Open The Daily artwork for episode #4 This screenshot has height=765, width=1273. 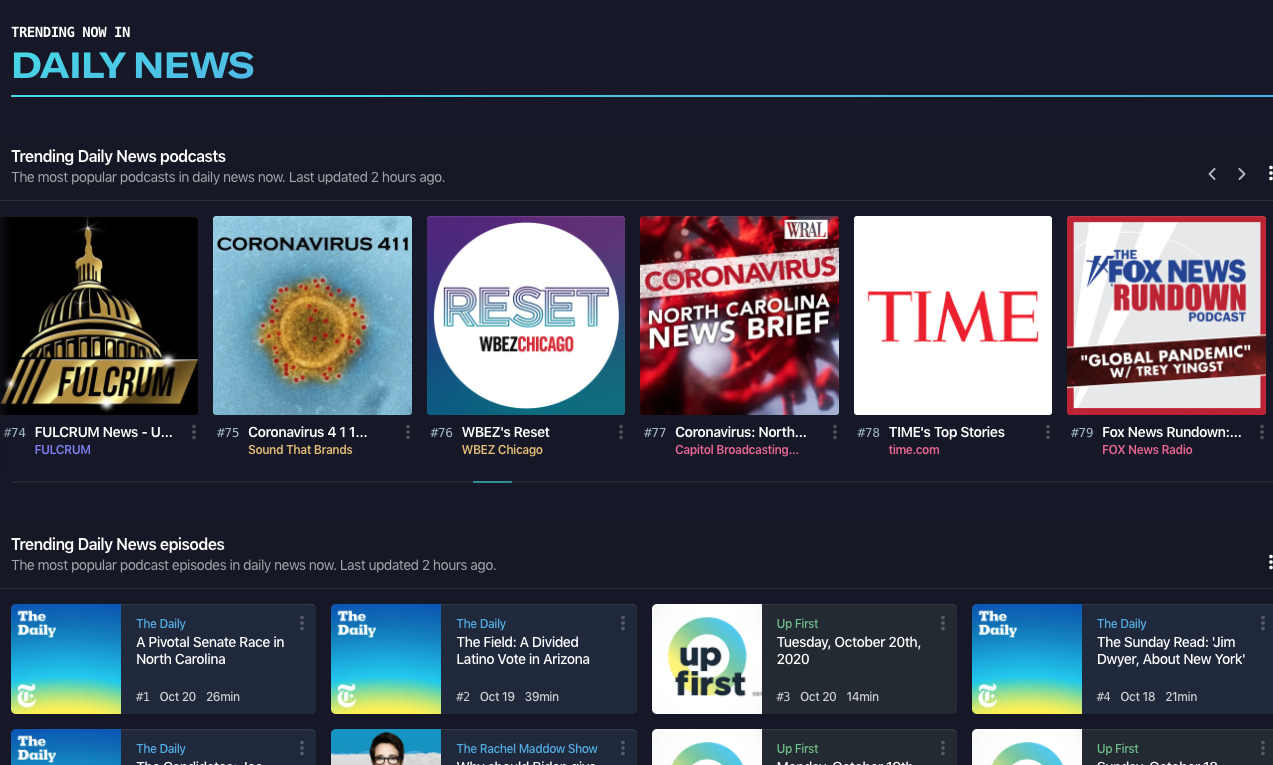1027,659
